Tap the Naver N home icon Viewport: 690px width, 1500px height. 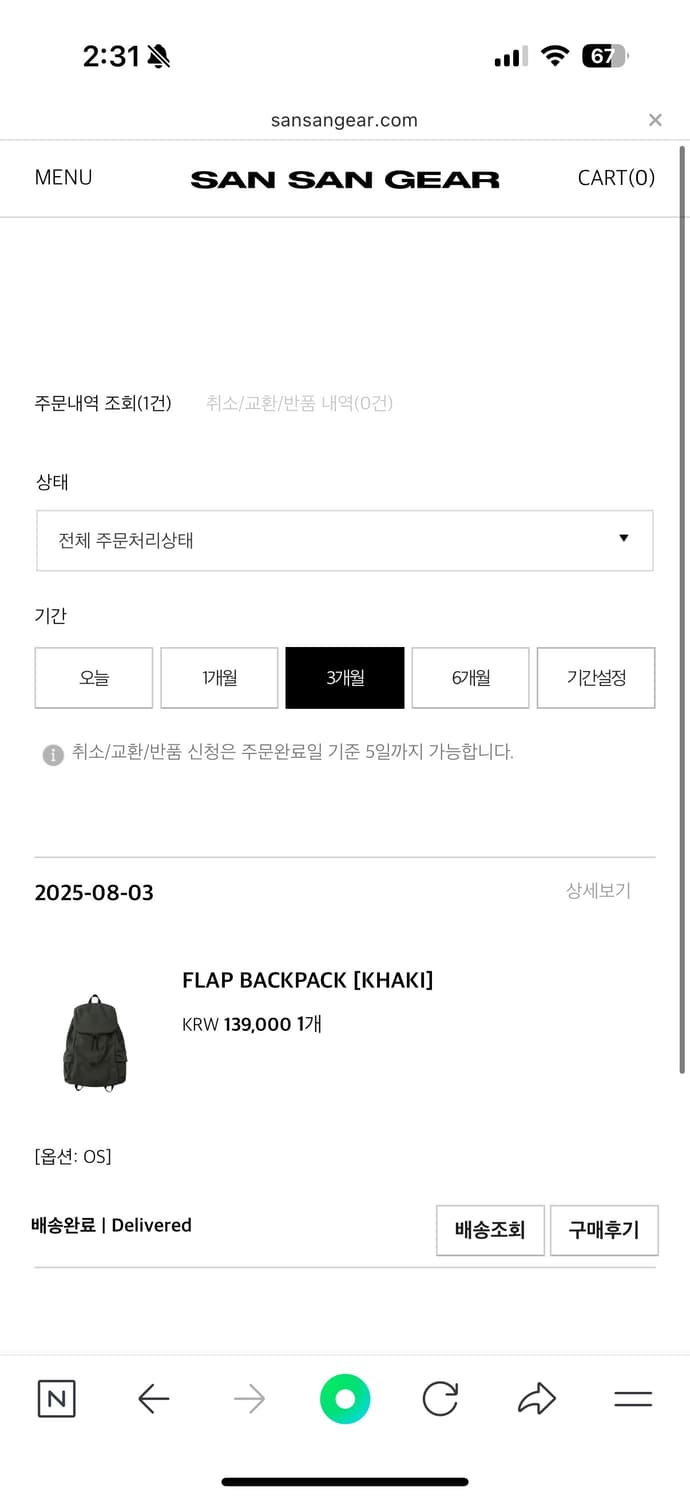coord(56,1399)
